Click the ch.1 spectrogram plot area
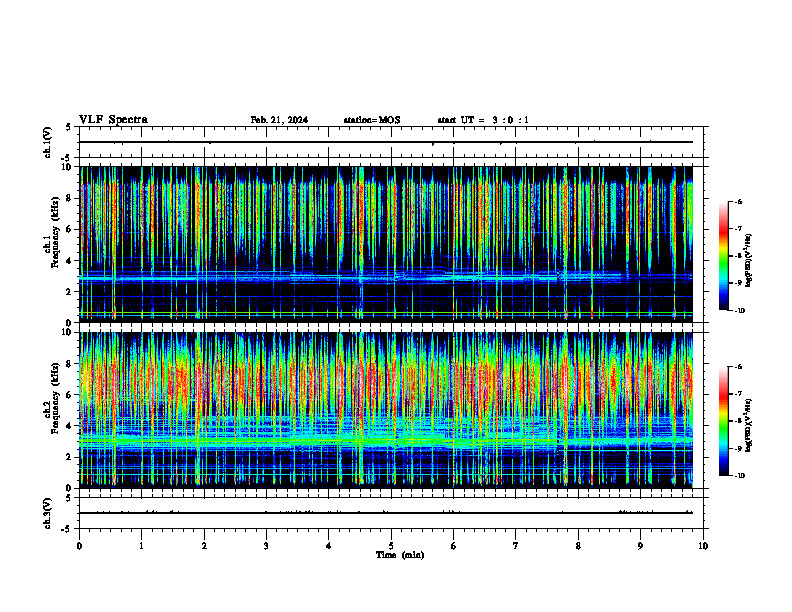 click(386, 244)
